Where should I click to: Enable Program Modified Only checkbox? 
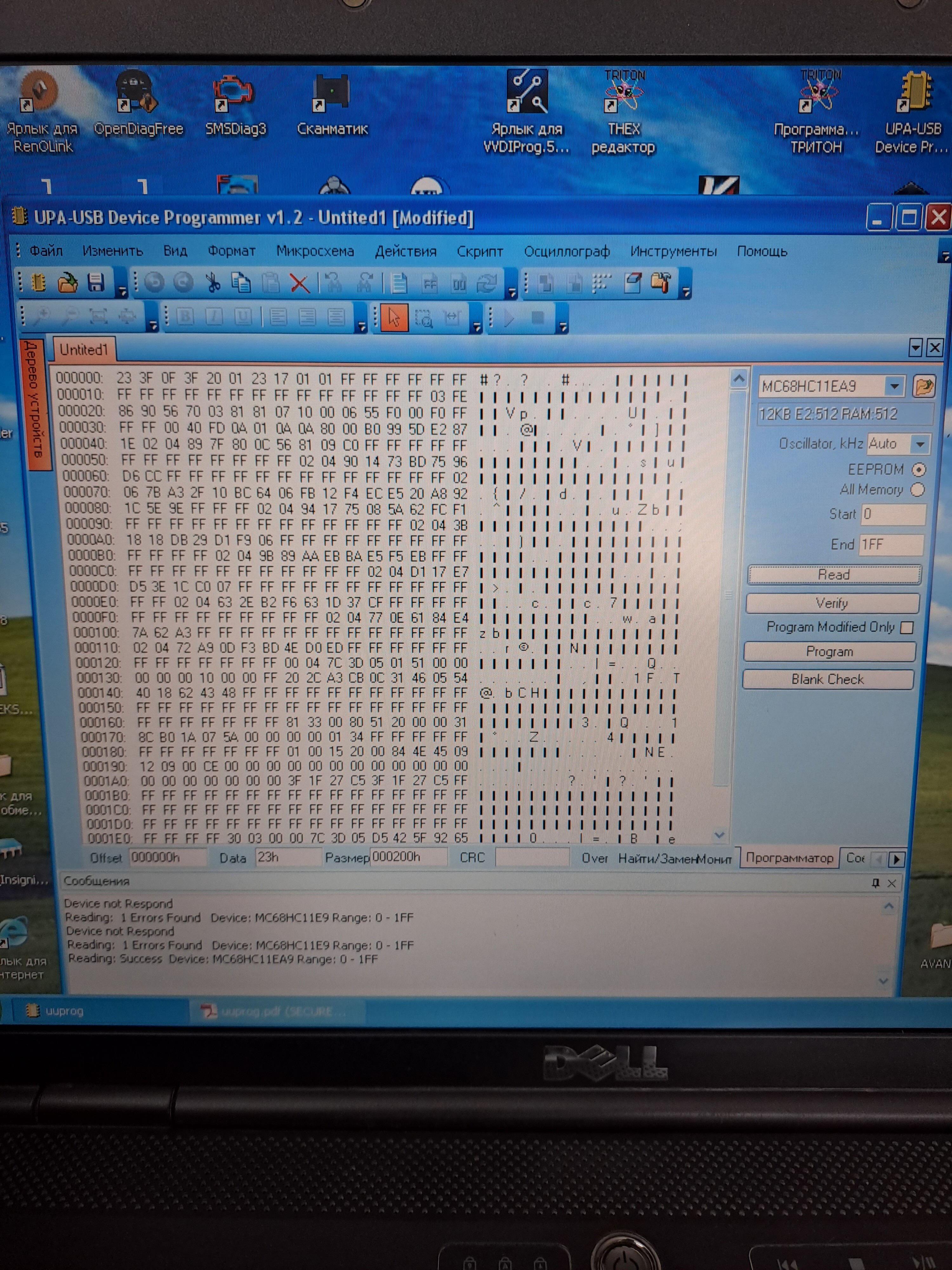907,627
